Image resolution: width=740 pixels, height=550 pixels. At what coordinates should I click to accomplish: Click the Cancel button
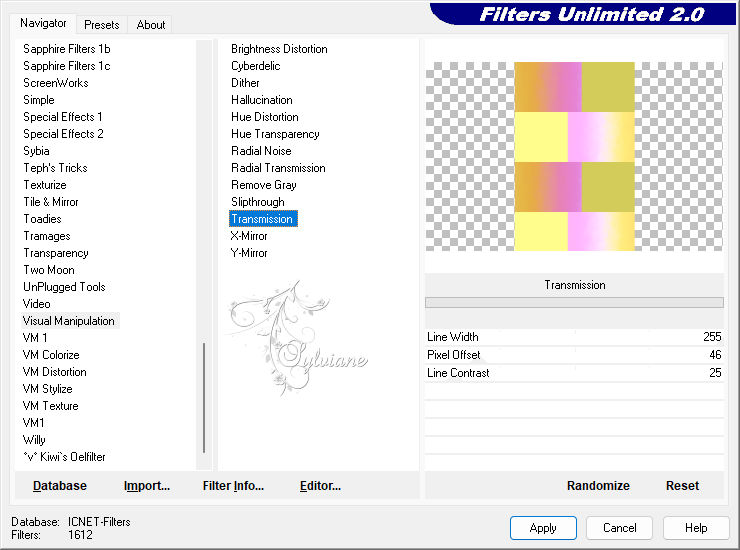pos(619,528)
